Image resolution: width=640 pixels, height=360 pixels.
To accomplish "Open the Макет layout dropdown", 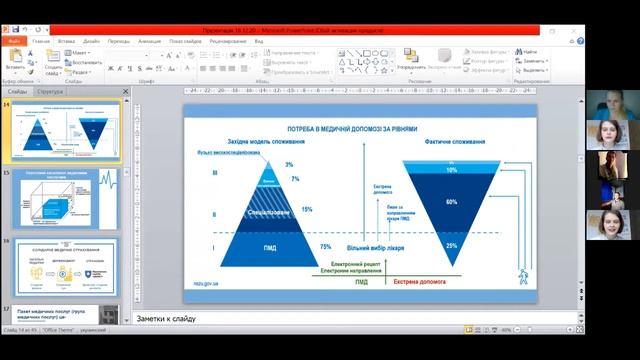I will (x=78, y=53).
